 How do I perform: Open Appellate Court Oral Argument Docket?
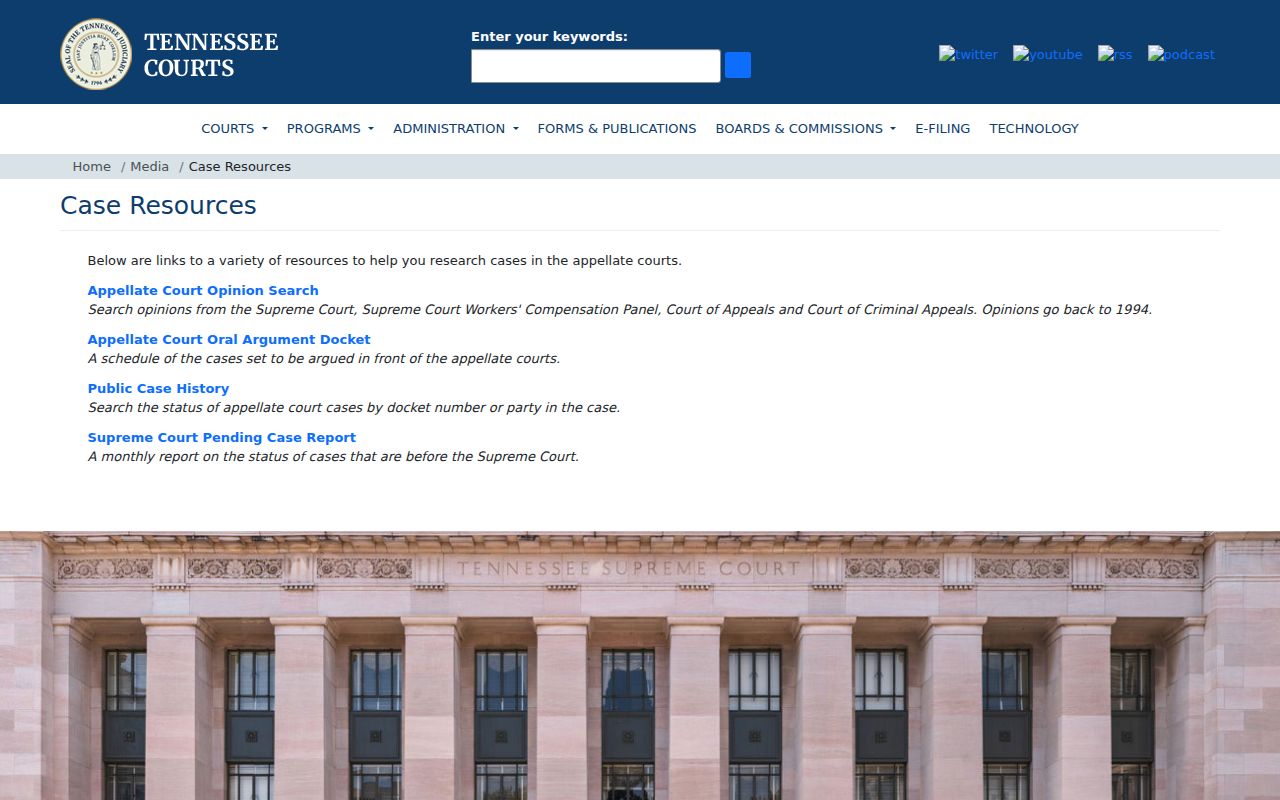[229, 339]
